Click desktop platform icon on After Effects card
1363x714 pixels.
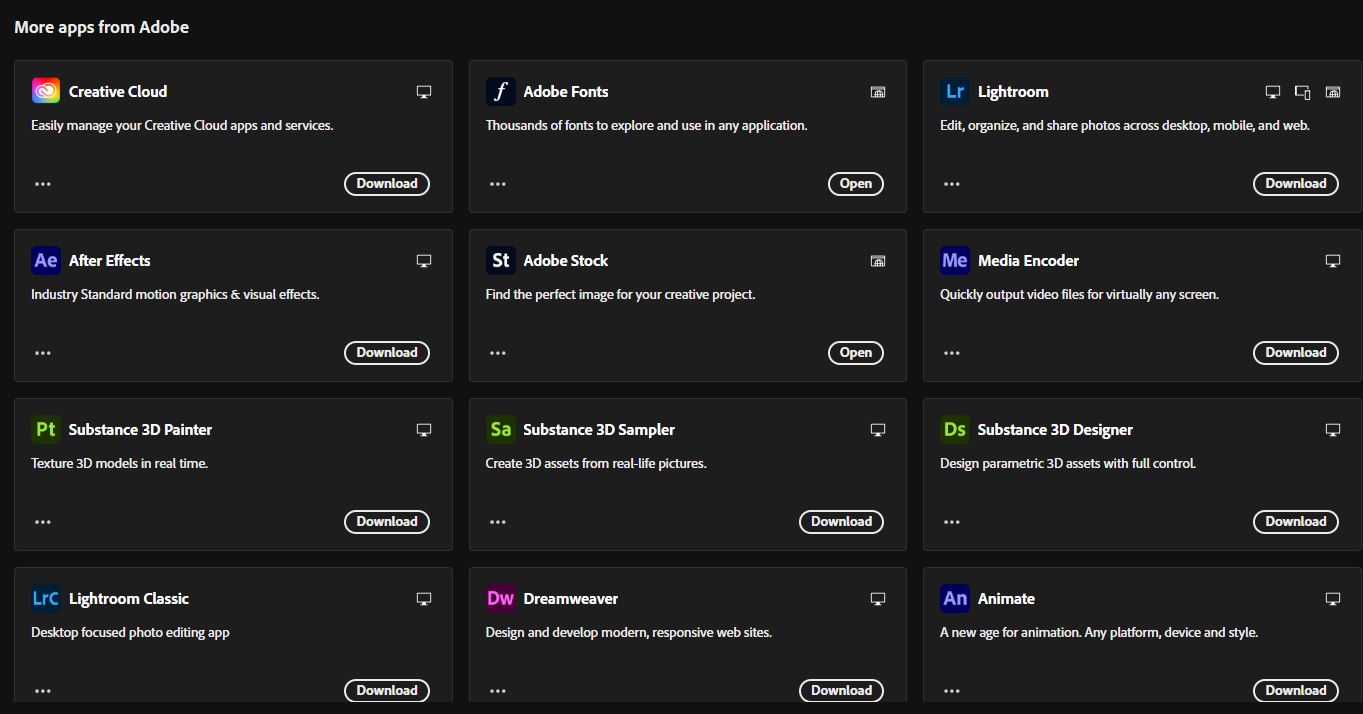(424, 261)
